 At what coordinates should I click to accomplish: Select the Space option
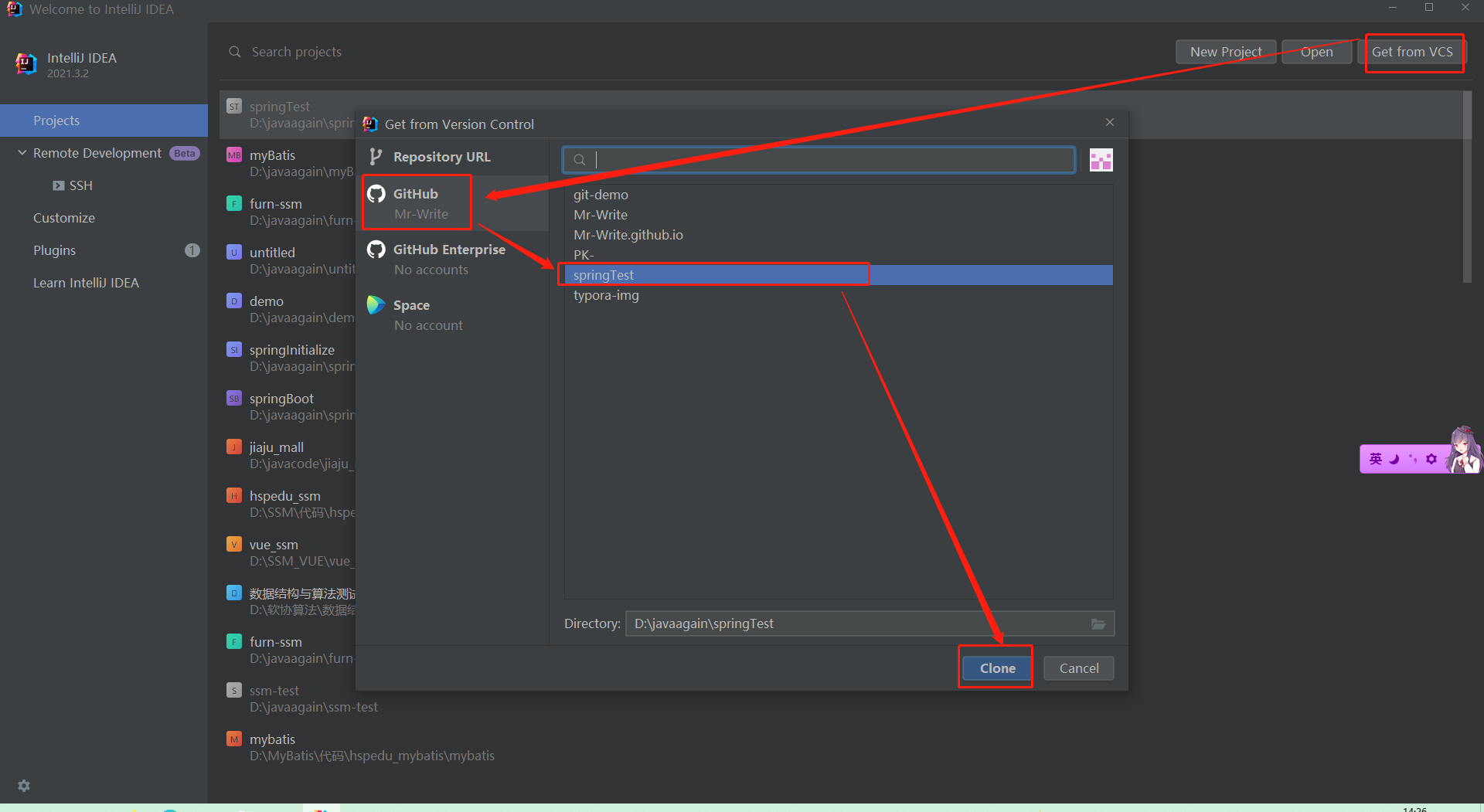point(452,314)
